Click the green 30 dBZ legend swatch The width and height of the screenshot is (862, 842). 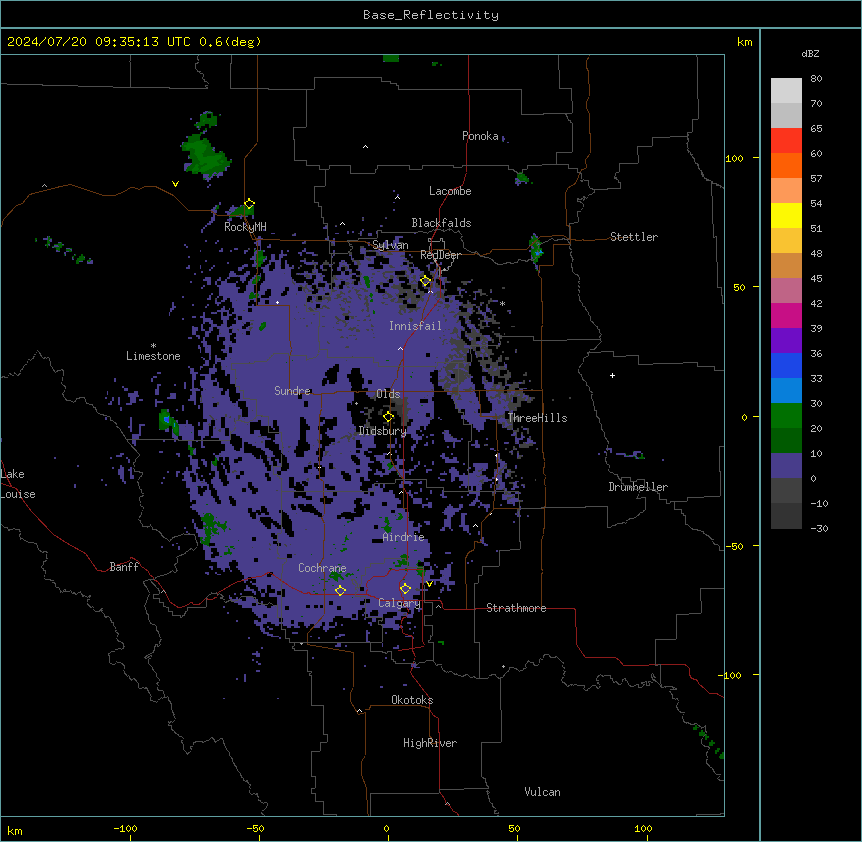[x=786, y=416]
